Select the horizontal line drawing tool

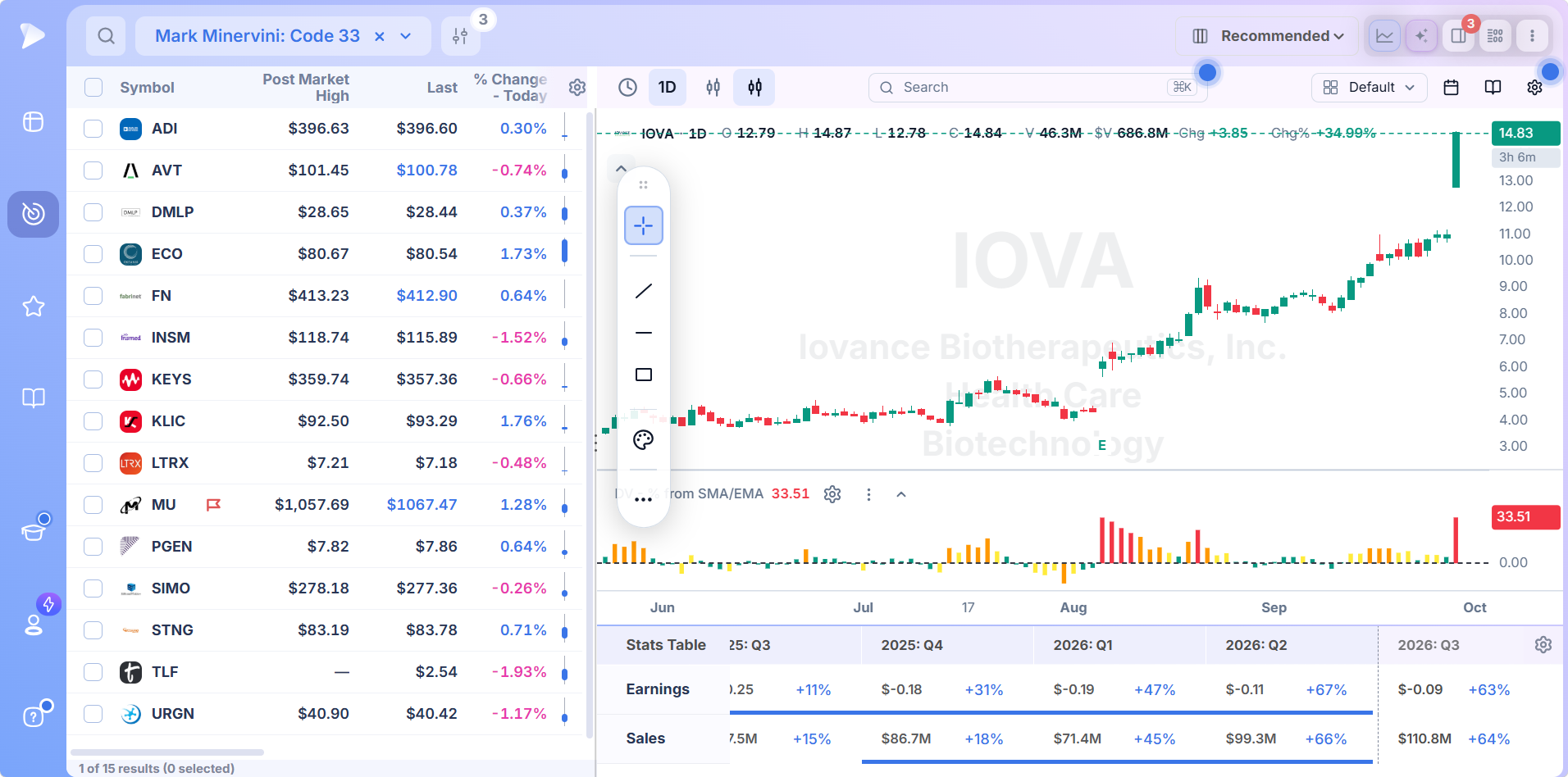click(x=644, y=333)
